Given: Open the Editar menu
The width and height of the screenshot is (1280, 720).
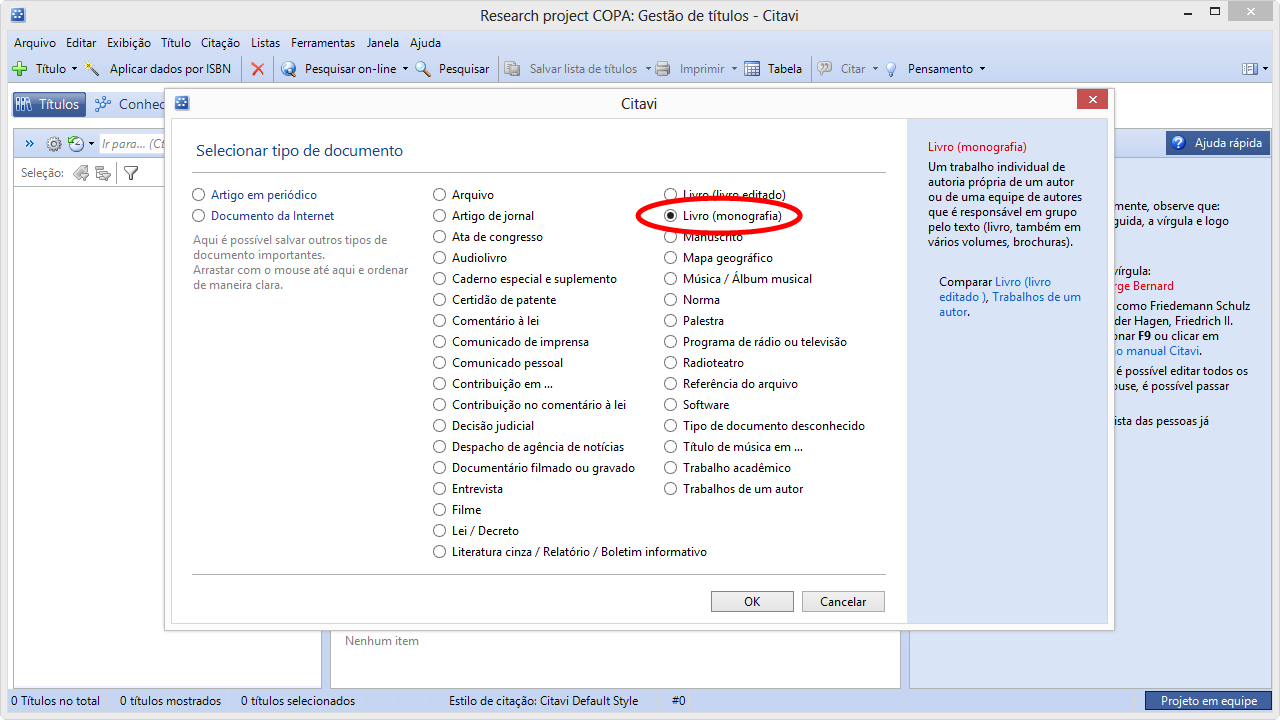Looking at the screenshot, I should (81, 43).
